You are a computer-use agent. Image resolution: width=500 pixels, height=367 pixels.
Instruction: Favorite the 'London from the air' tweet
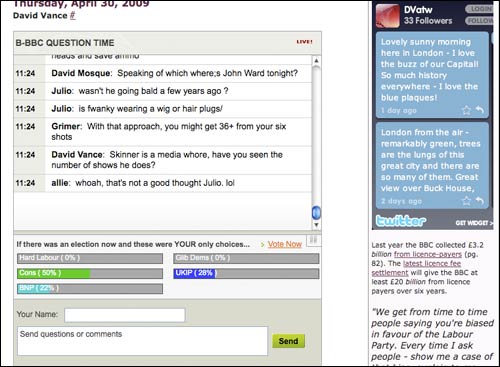point(466,200)
